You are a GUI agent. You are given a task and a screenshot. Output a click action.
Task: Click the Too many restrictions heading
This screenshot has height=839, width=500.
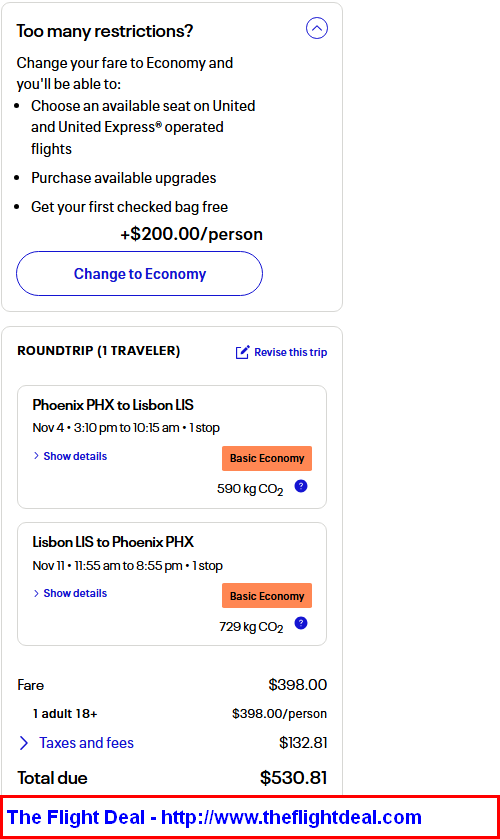point(104,31)
